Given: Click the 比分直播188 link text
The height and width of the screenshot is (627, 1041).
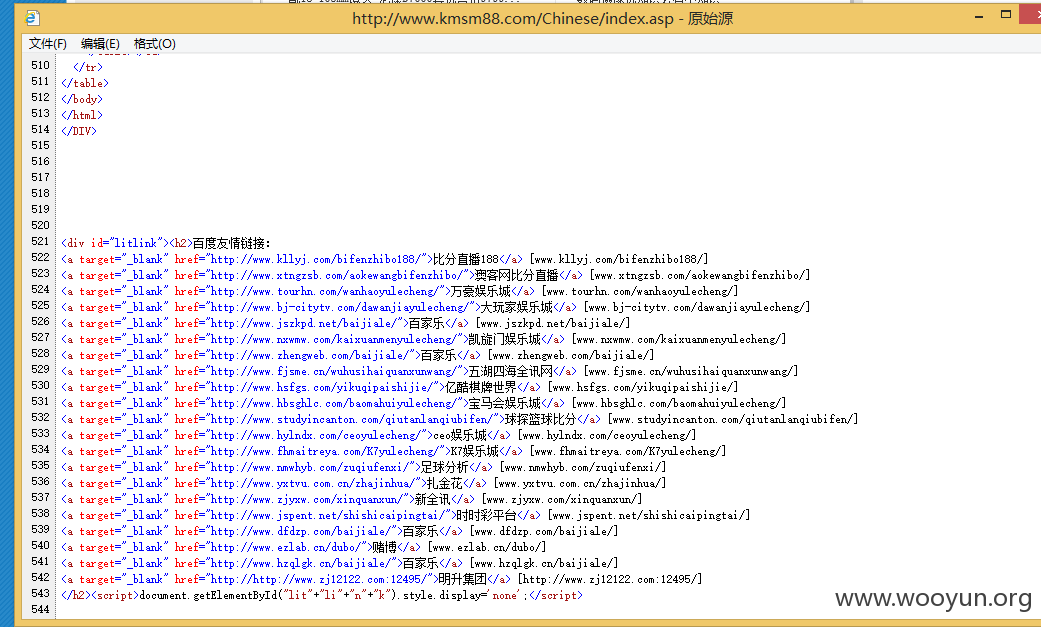Looking at the screenshot, I should [465, 259].
